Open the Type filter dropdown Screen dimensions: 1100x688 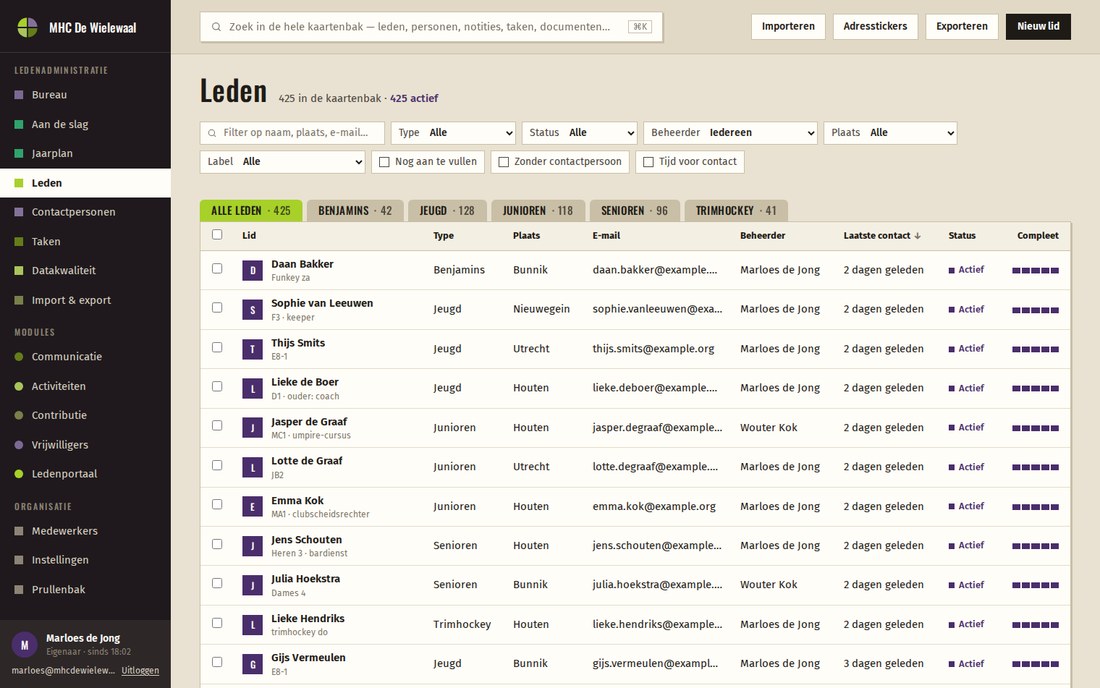pyautogui.click(x=453, y=133)
